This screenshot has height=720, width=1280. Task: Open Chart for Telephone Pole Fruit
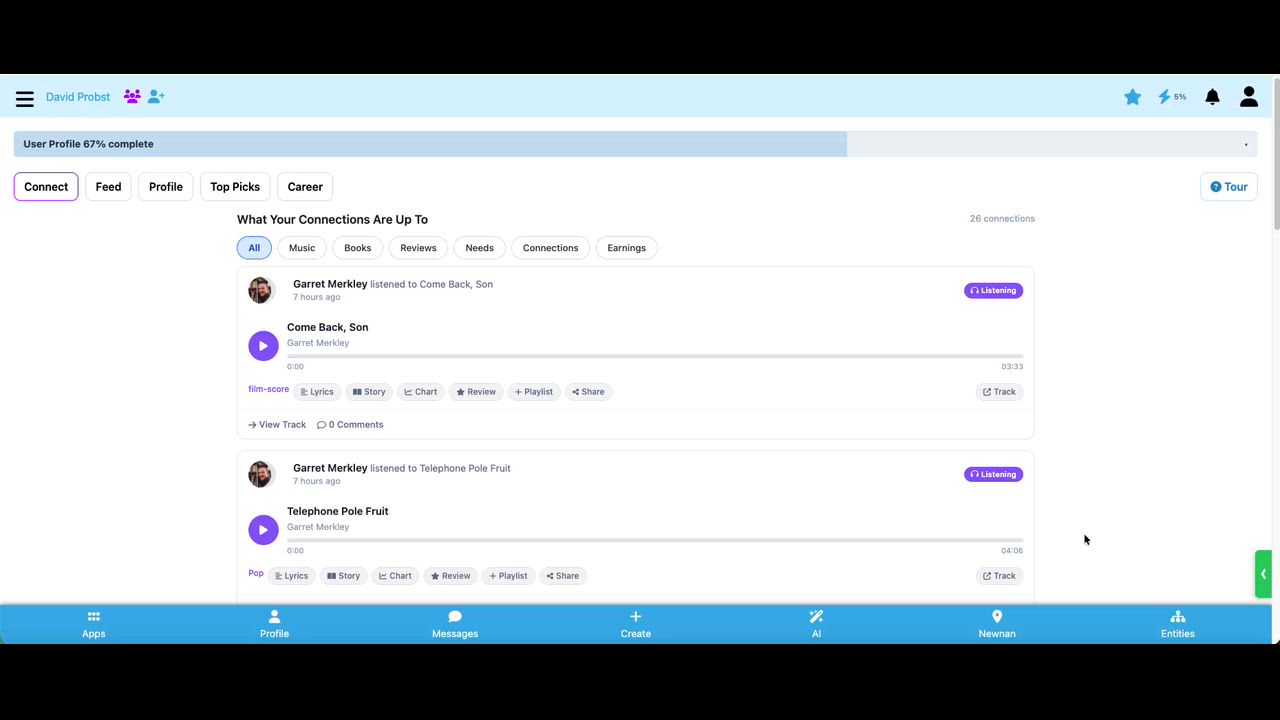(395, 576)
